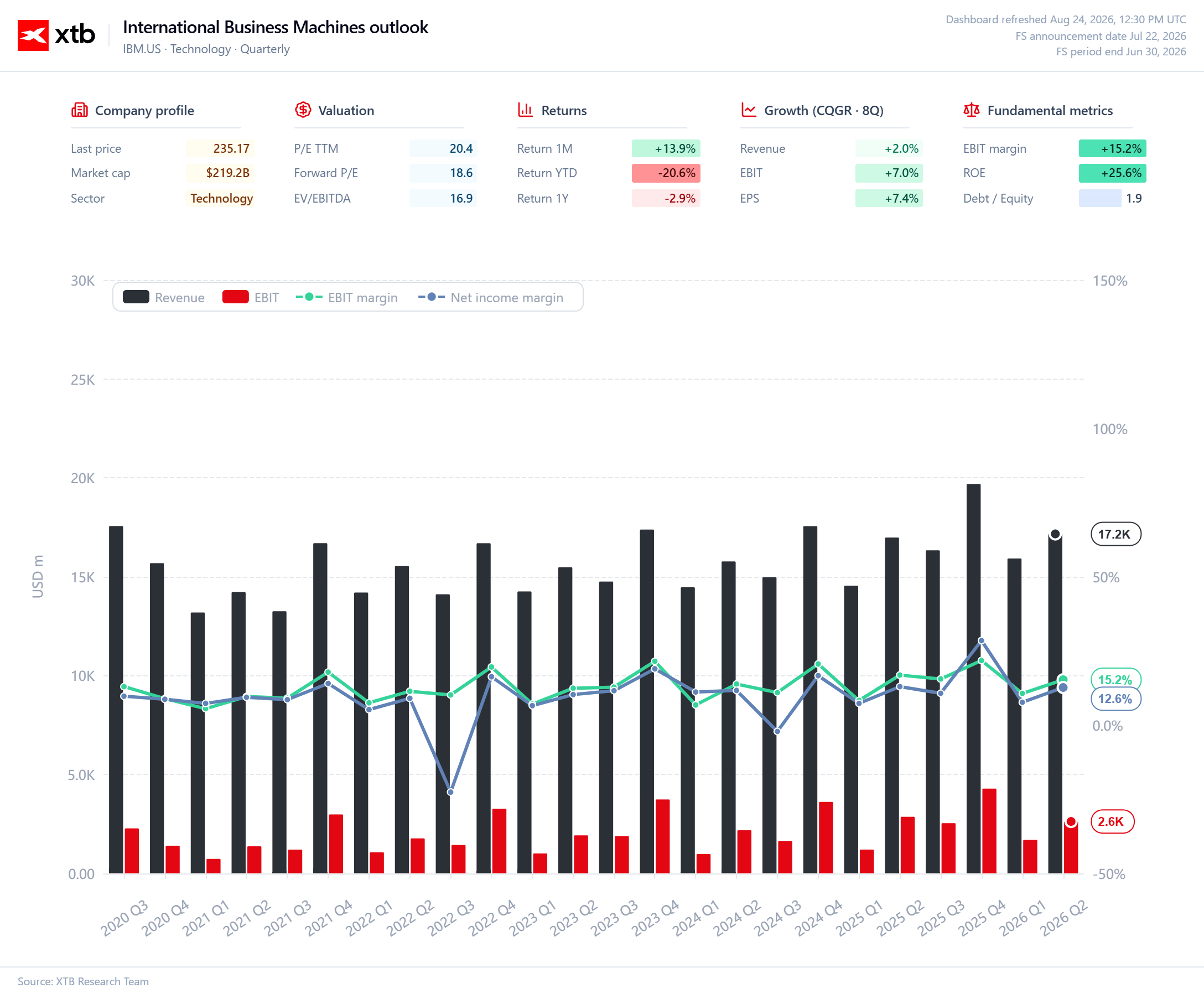Click the International Business Machines outlook title
1204x993 pixels.
tap(276, 27)
